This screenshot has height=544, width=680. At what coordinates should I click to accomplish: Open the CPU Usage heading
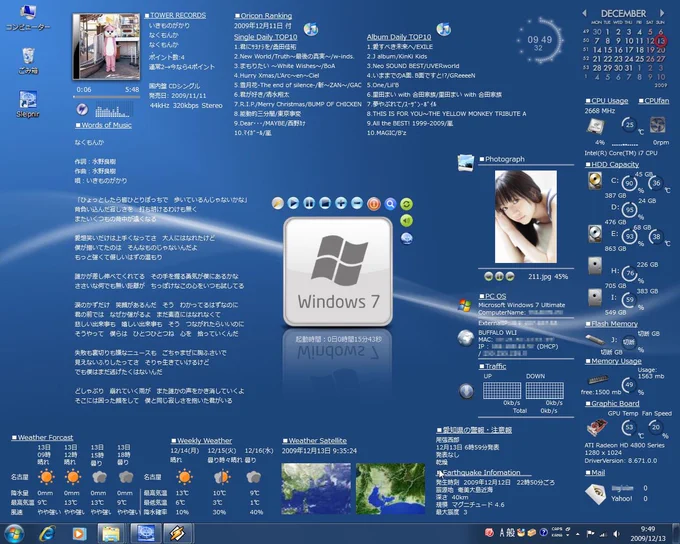[607, 101]
